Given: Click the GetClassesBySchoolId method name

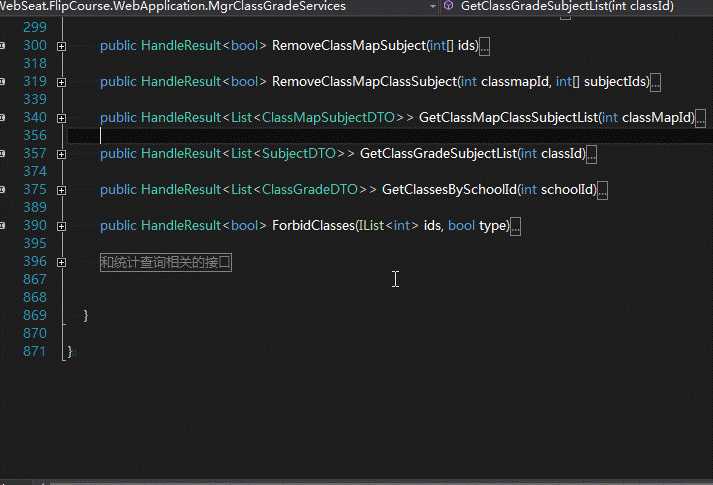Looking at the screenshot, I should coord(449,189).
